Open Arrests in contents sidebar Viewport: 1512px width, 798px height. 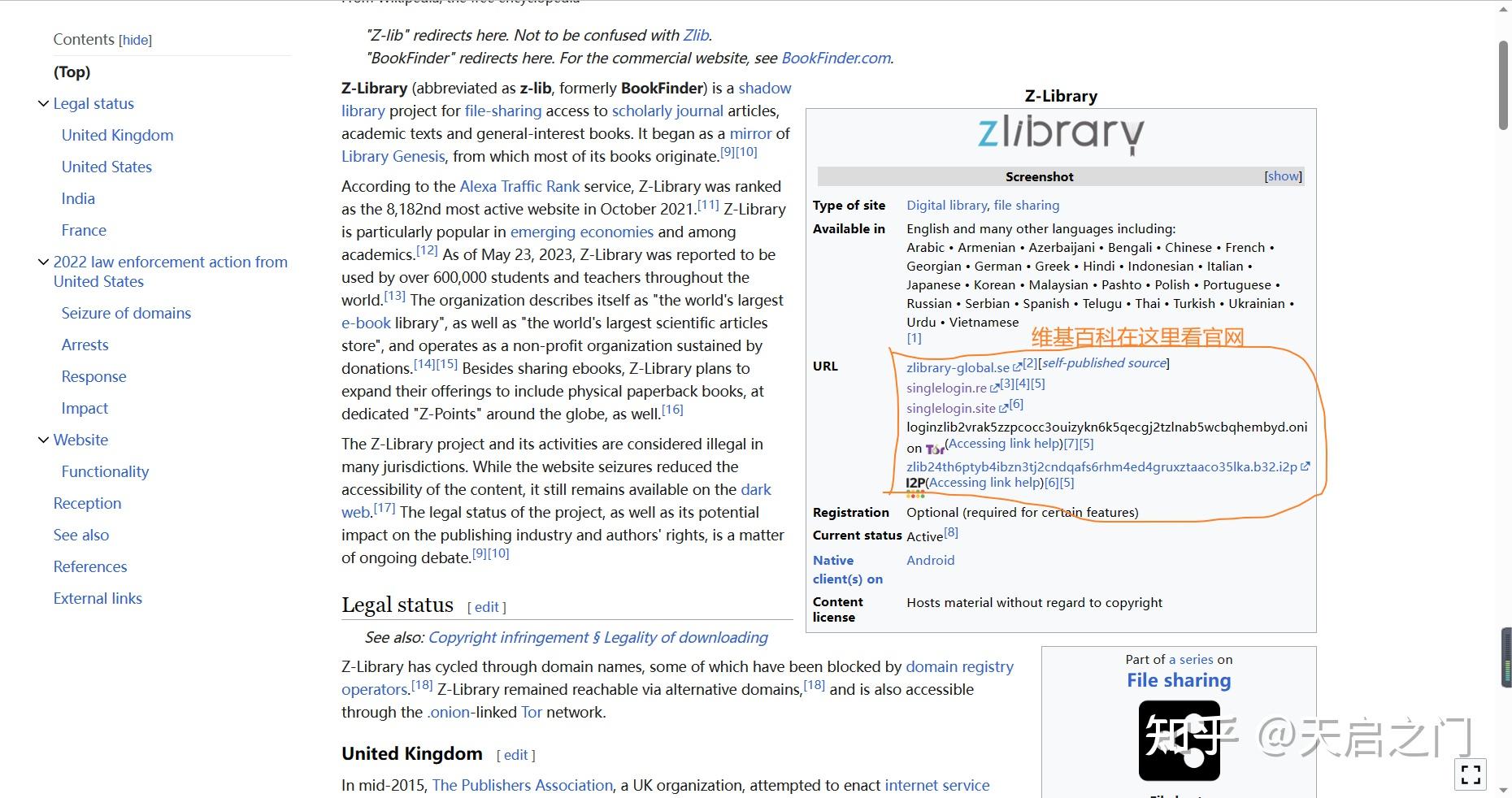(x=85, y=345)
